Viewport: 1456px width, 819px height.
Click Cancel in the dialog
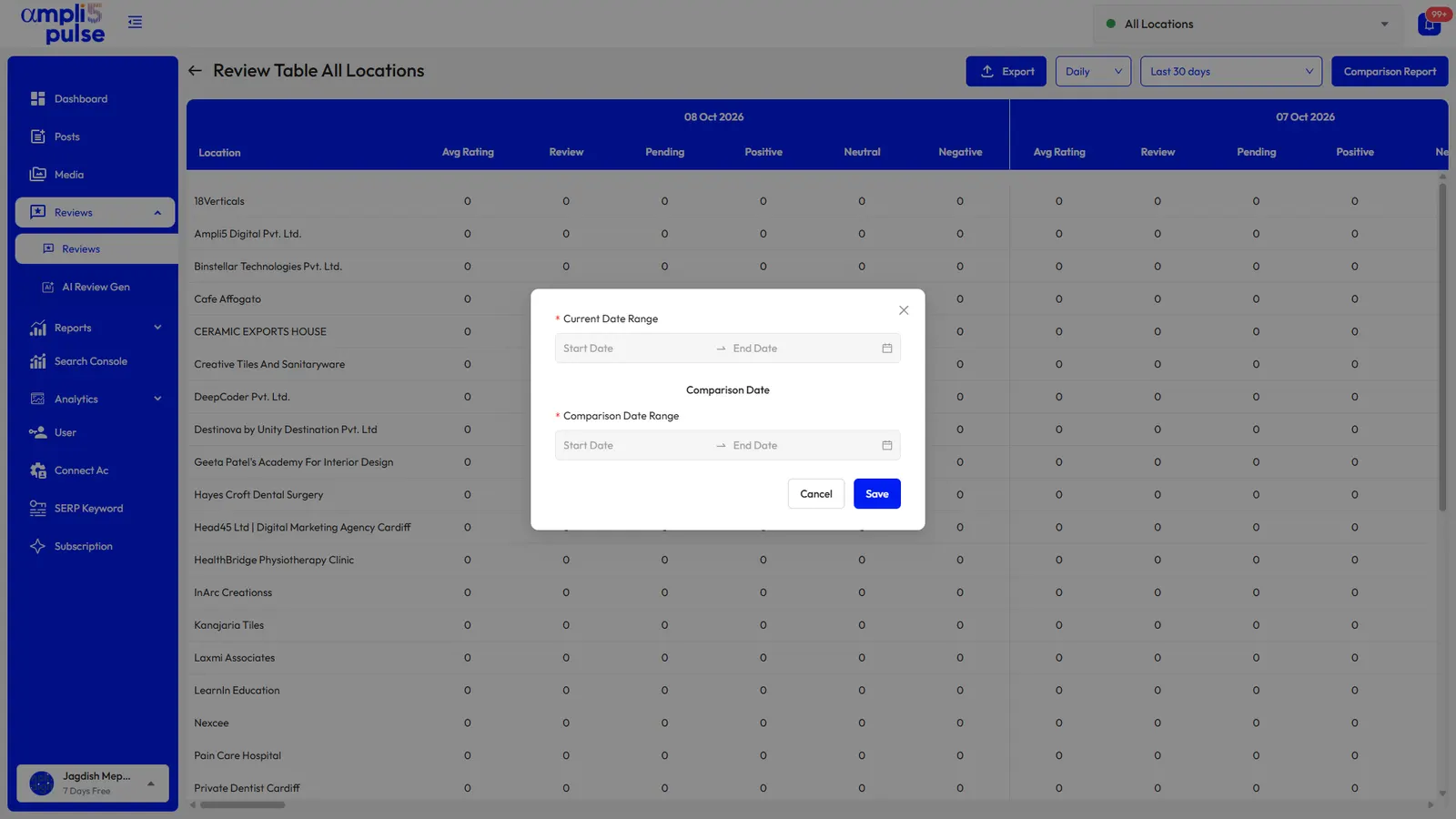(816, 494)
